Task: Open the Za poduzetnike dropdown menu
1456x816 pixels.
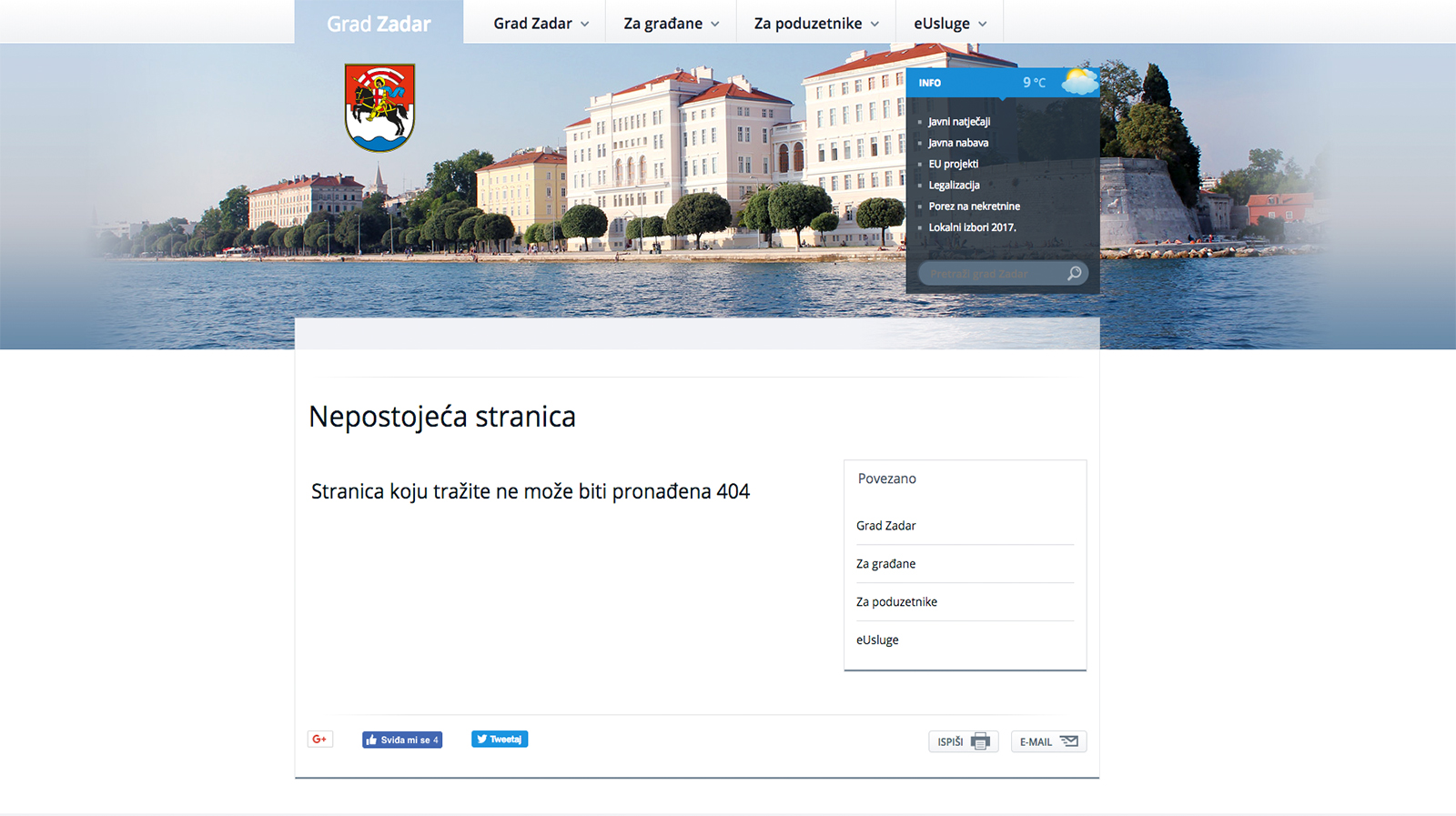Action: [815, 24]
